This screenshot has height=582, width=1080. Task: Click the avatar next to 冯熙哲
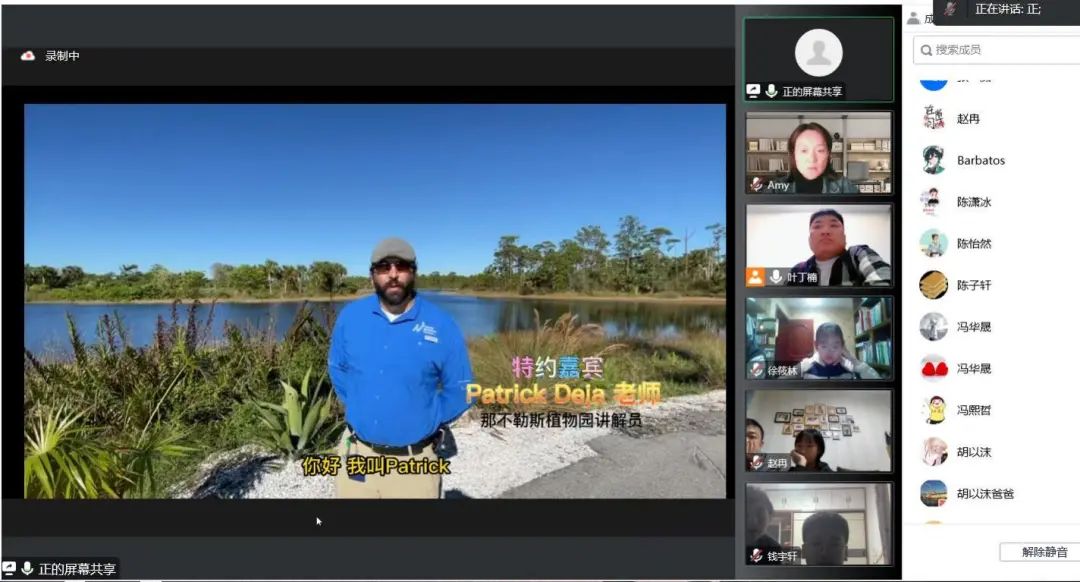[934, 410]
